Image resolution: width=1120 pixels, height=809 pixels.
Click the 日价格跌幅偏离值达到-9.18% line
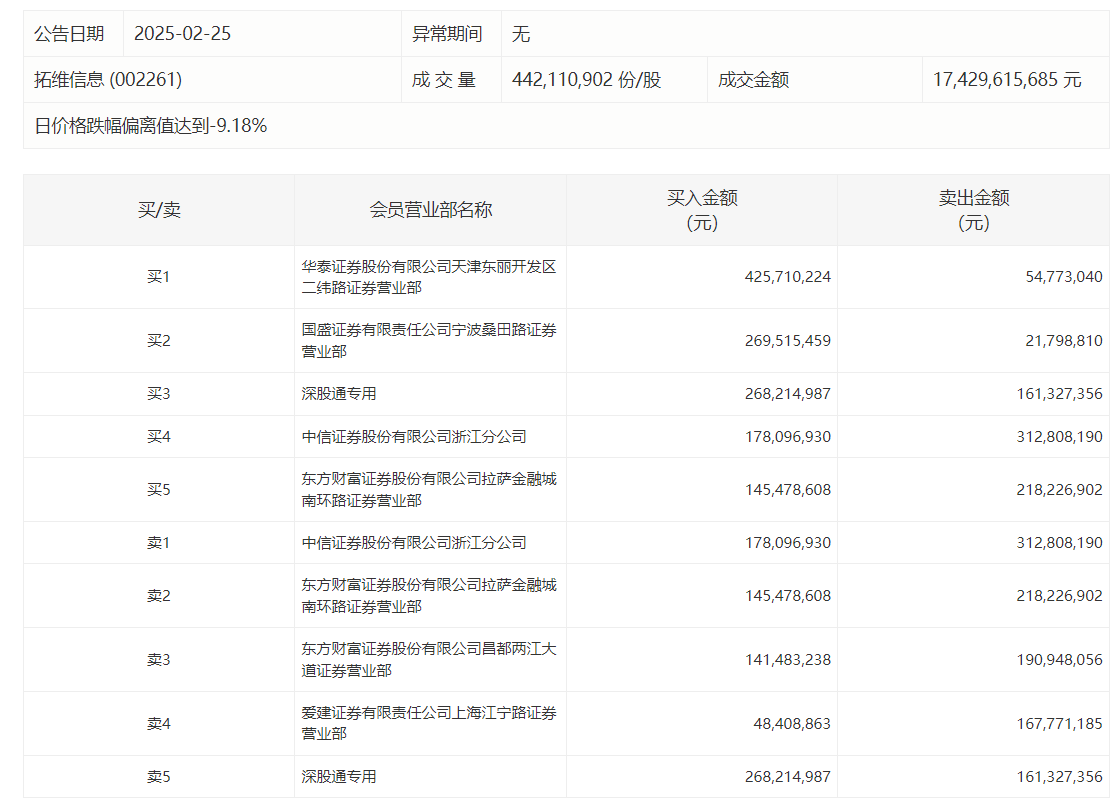151,126
